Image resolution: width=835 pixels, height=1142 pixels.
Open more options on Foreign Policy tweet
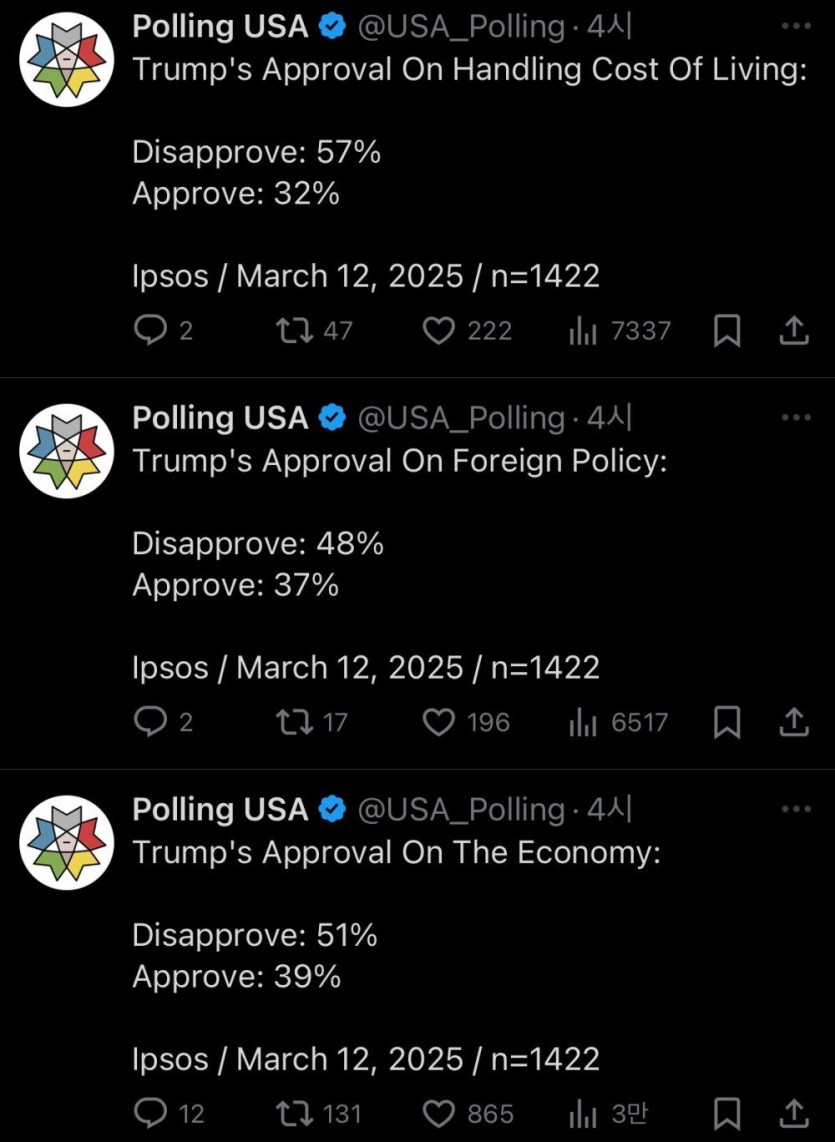(x=795, y=418)
